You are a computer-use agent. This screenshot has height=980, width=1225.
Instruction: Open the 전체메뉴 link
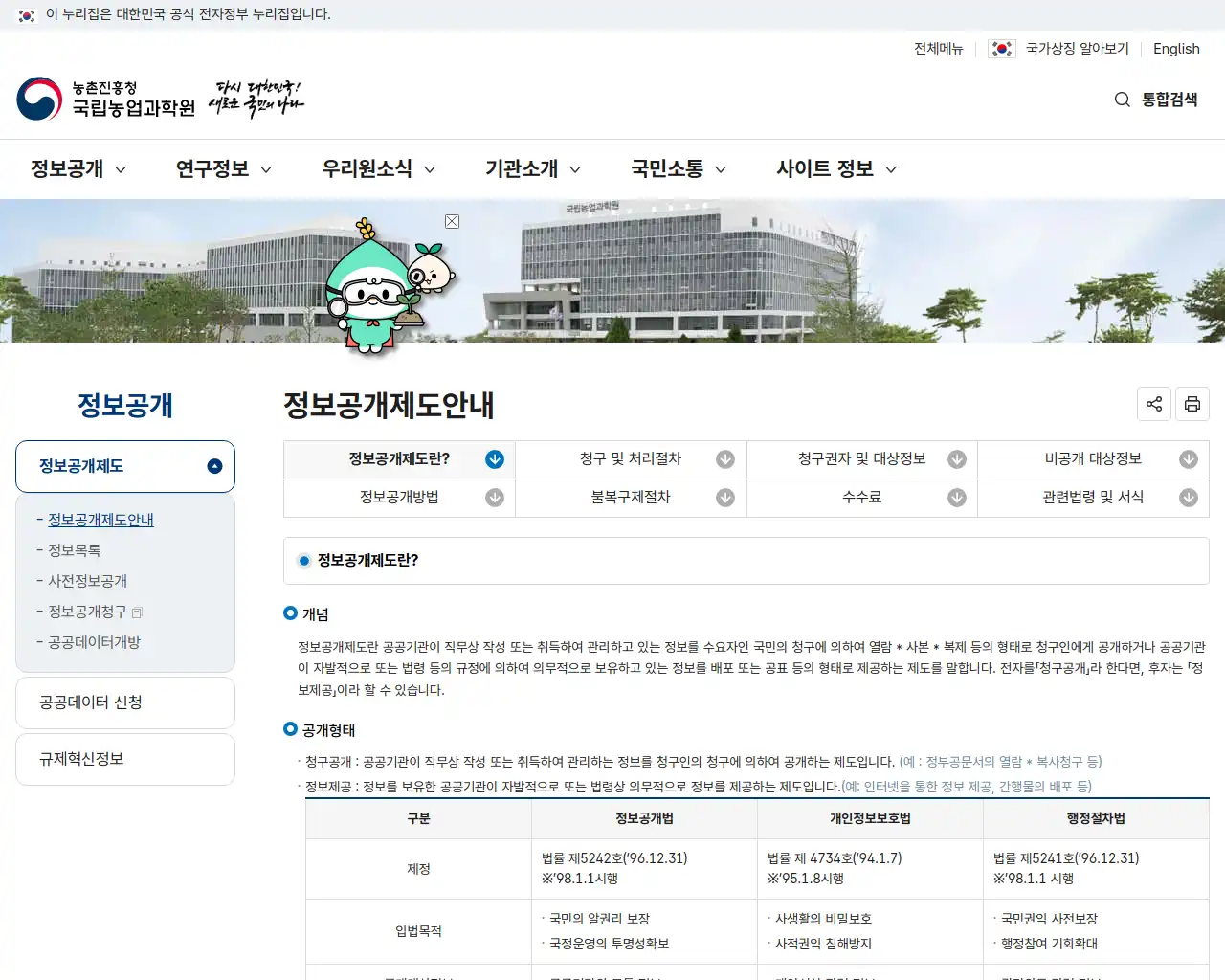[938, 49]
